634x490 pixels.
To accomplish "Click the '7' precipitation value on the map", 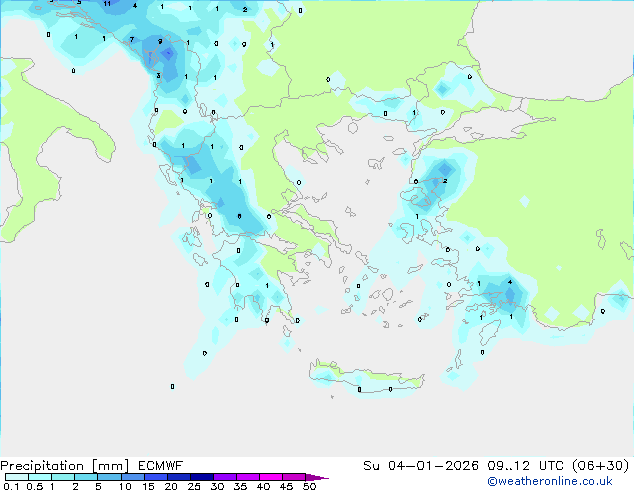I will tap(132, 39).
